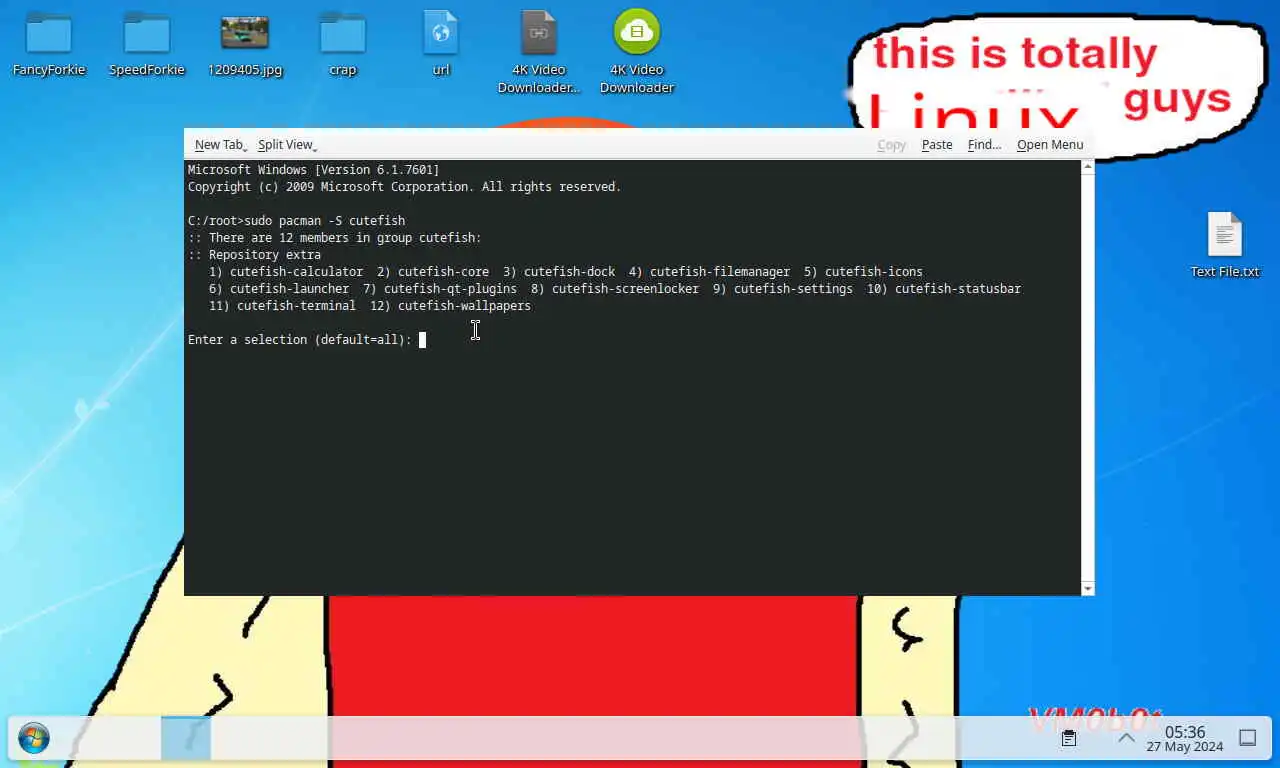Image resolution: width=1280 pixels, height=768 pixels.
Task: Select the Text File.txt desktop icon
Action: coord(1224,245)
